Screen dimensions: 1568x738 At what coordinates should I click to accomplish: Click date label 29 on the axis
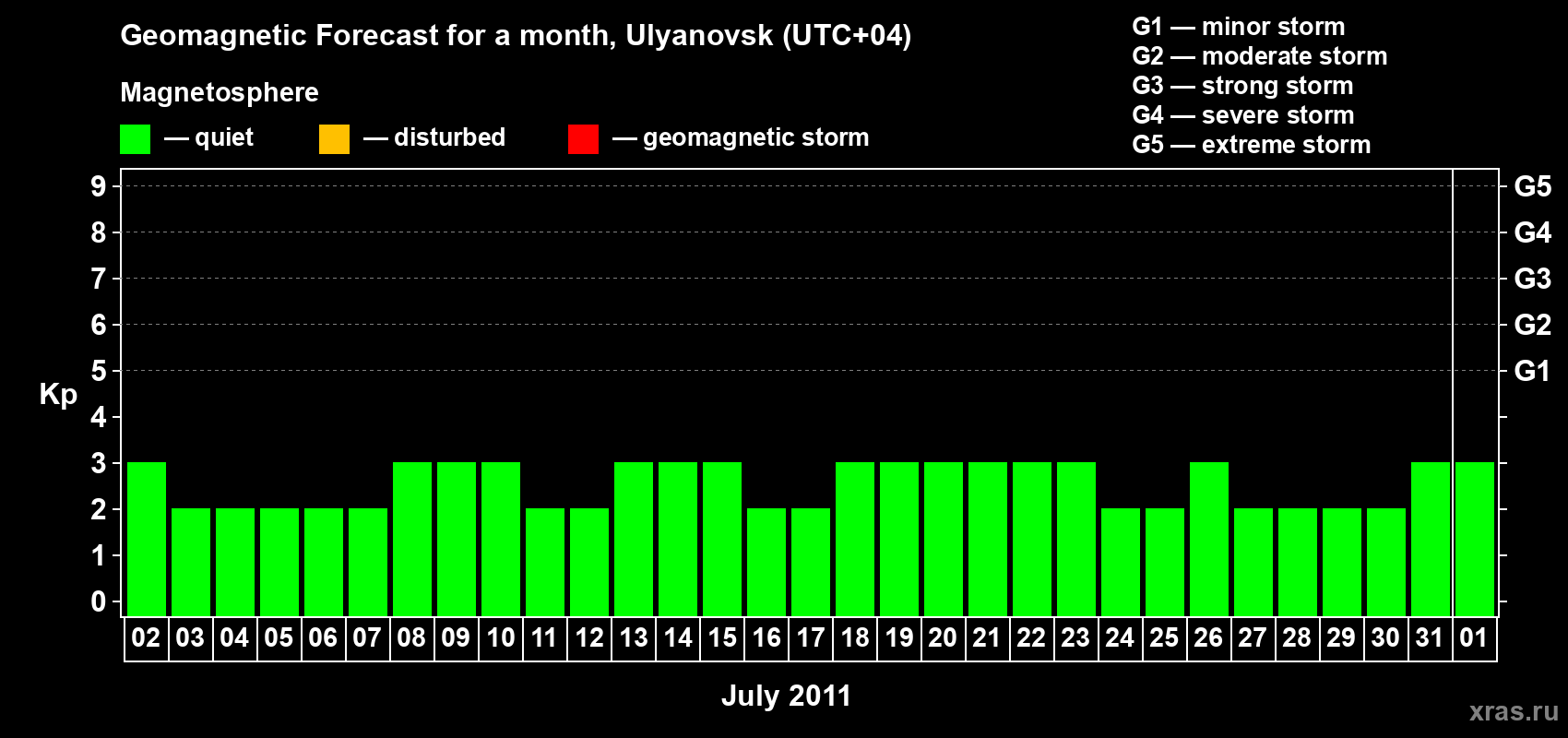click(x=1341, y=637)
